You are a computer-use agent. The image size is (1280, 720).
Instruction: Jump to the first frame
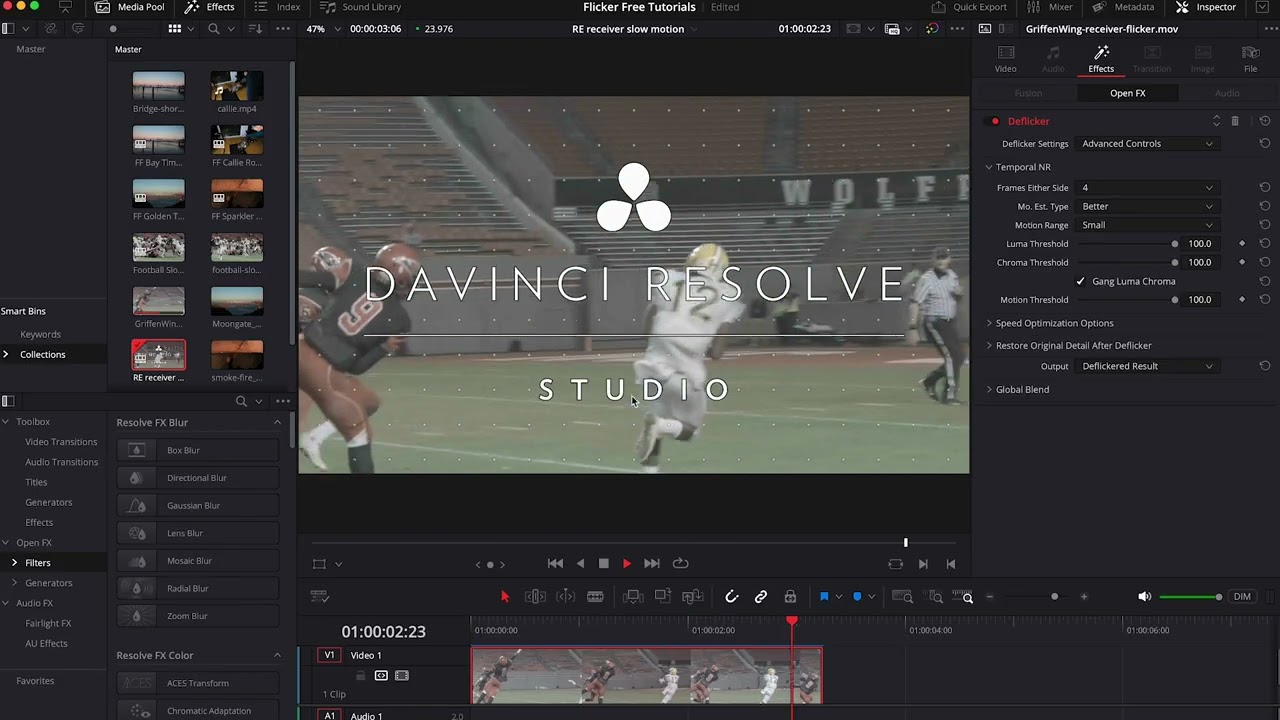[x=555, y=564]
